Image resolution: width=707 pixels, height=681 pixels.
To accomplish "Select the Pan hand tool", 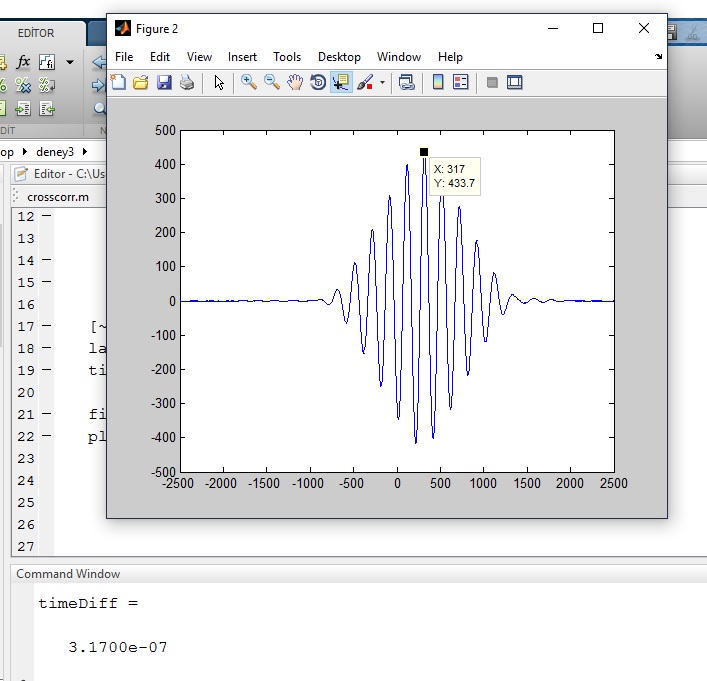I will tap(295, 83).
